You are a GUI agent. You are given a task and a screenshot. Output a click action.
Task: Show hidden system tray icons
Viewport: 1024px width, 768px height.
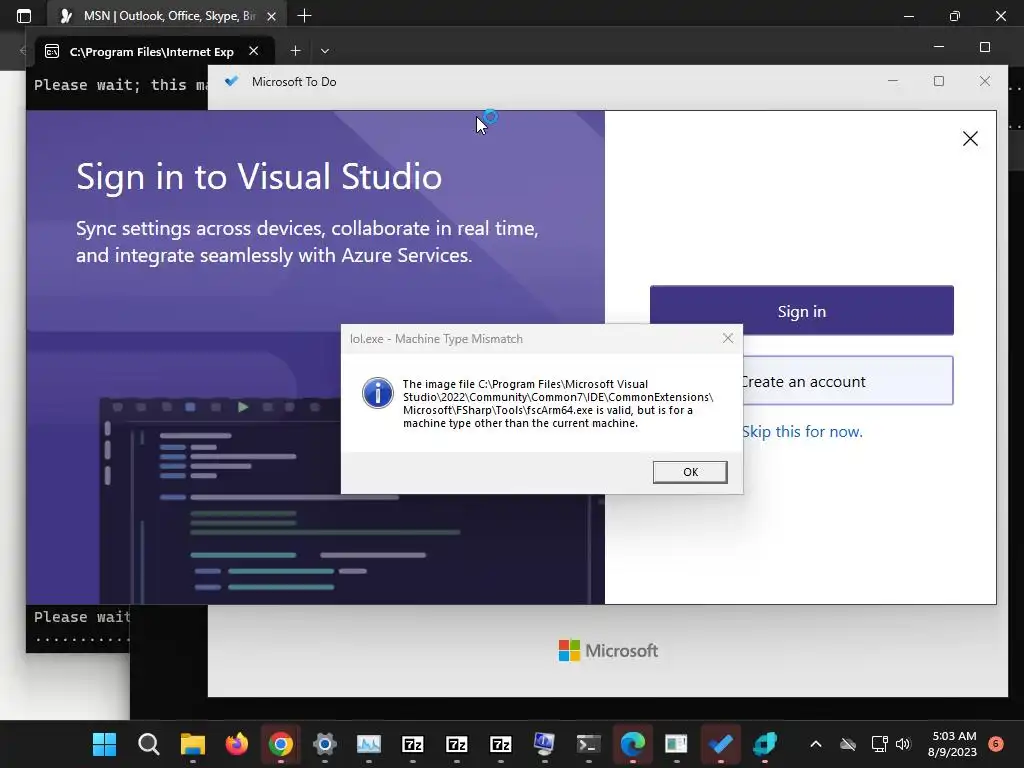[816, 744]
